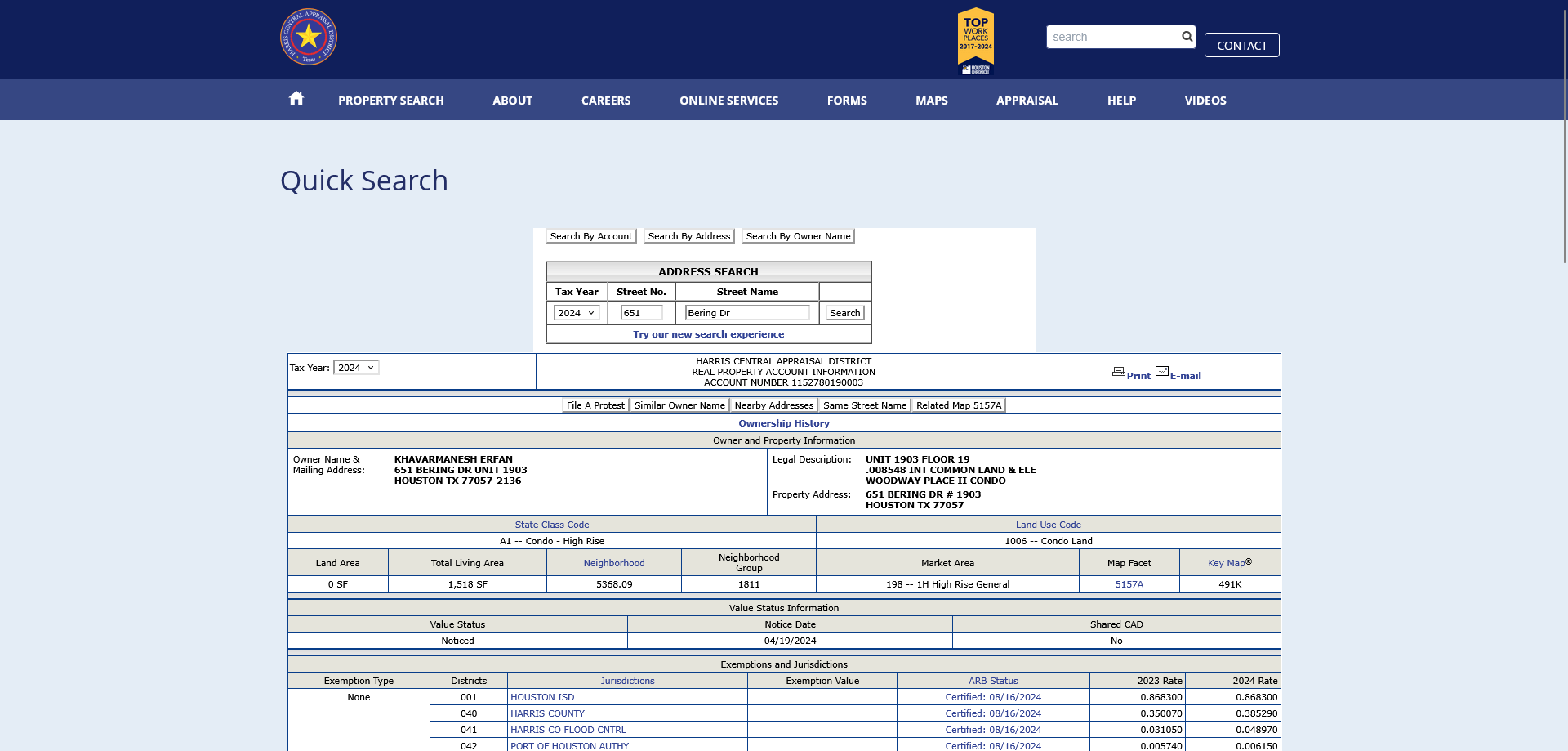Open the Ownership History link

coord(784,423)
